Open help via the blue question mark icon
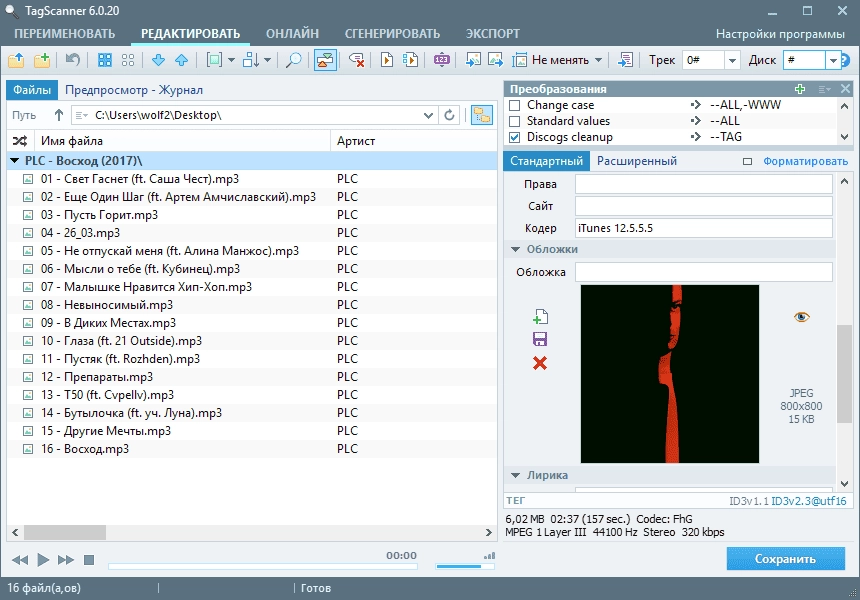Viewport: 860px width, 600px height. [846, 60]
